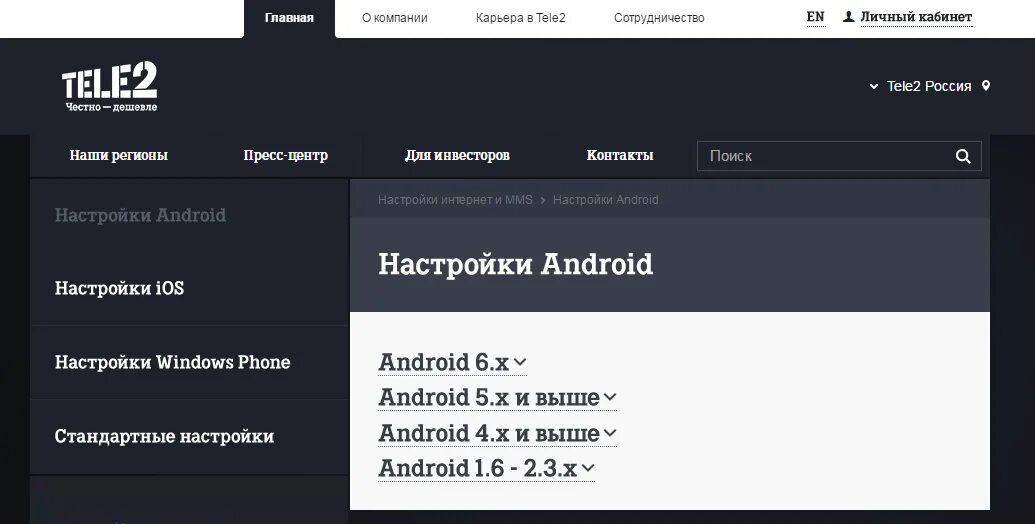Click the search magnifier icon
The height and width of the screenshot is (524, 1035).
click(963, 156)
